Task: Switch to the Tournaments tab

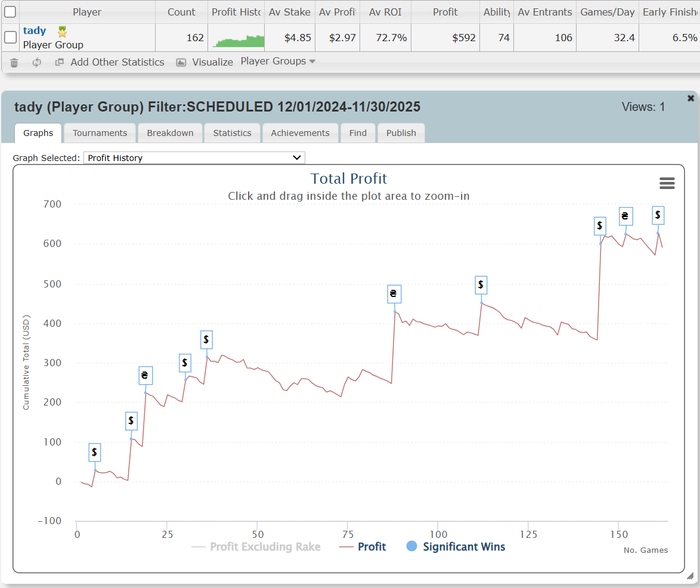Action: (100, 133)
